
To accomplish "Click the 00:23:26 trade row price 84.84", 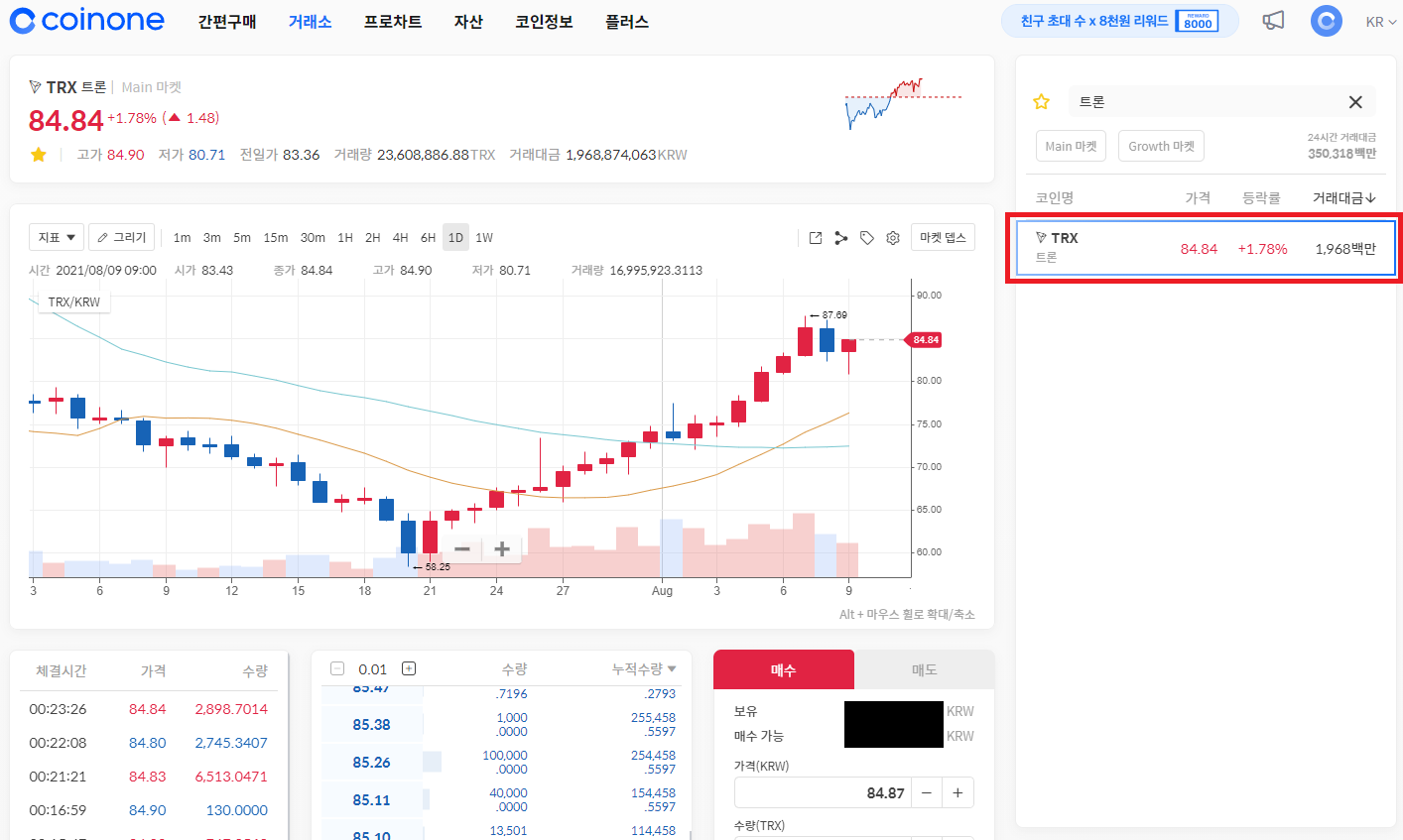I will [x=148, y=709].
